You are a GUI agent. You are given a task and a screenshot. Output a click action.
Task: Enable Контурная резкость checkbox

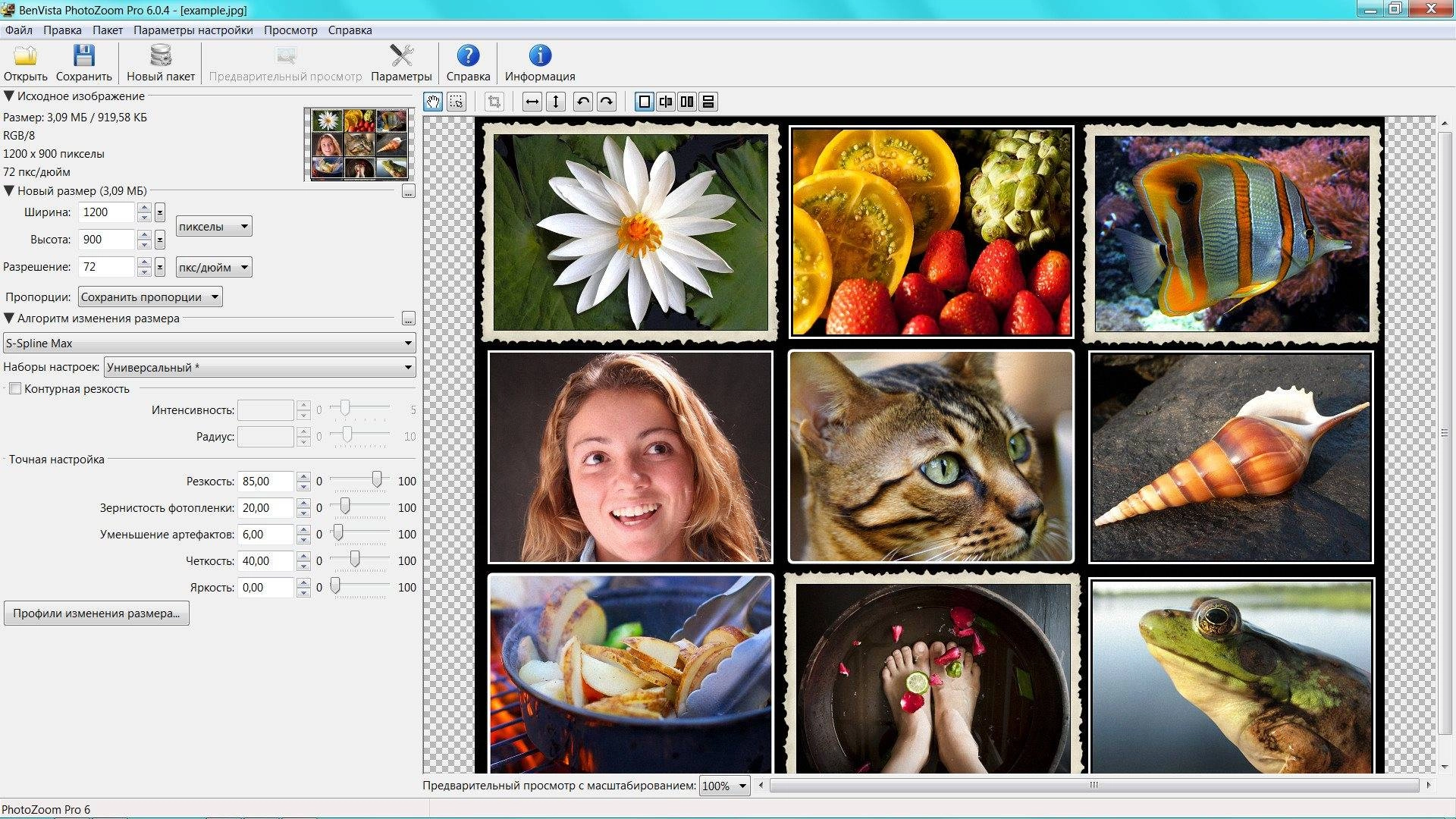pyautogui.click(x=14, y=389)
